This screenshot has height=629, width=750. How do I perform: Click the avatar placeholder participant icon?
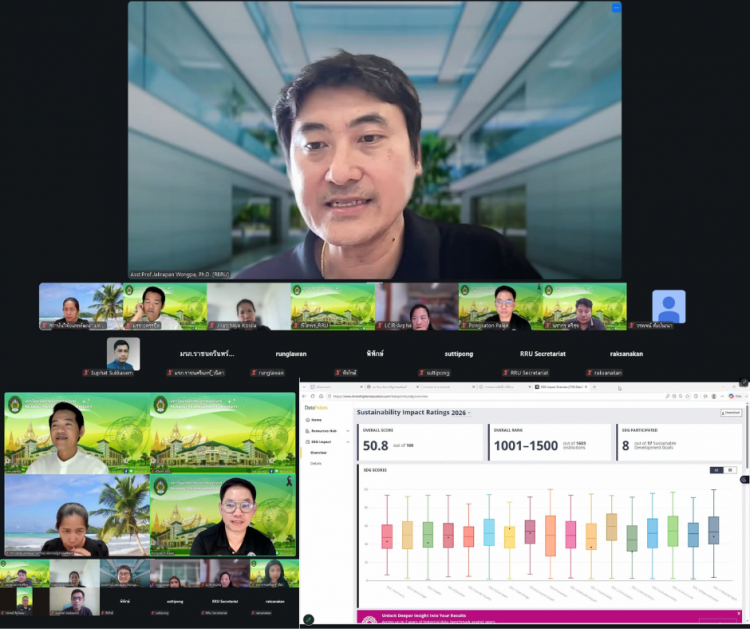tap(669, 307)
